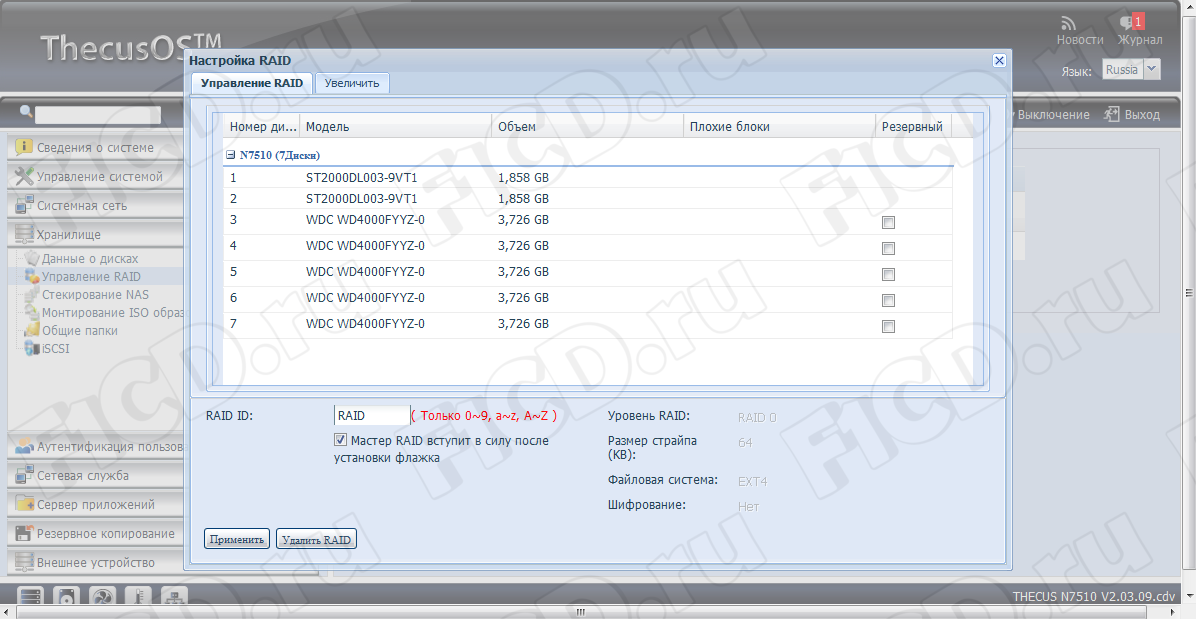
Task: Click the Монтирование ISO icon
Action: 32,312
